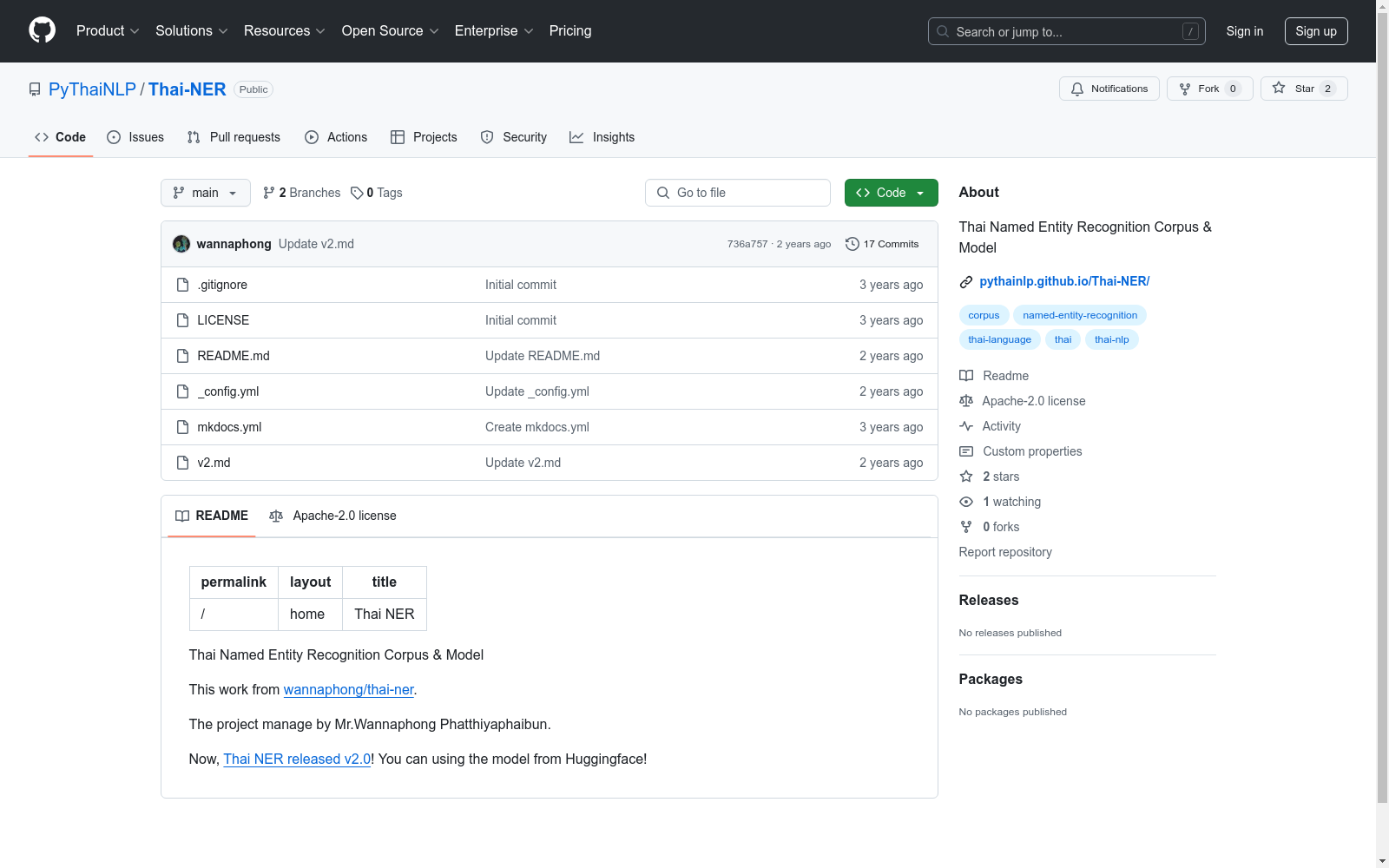Open the 17 Commits history
Image resolution: width=1389 pixels, height=868 pixels.
coord(882,244)
